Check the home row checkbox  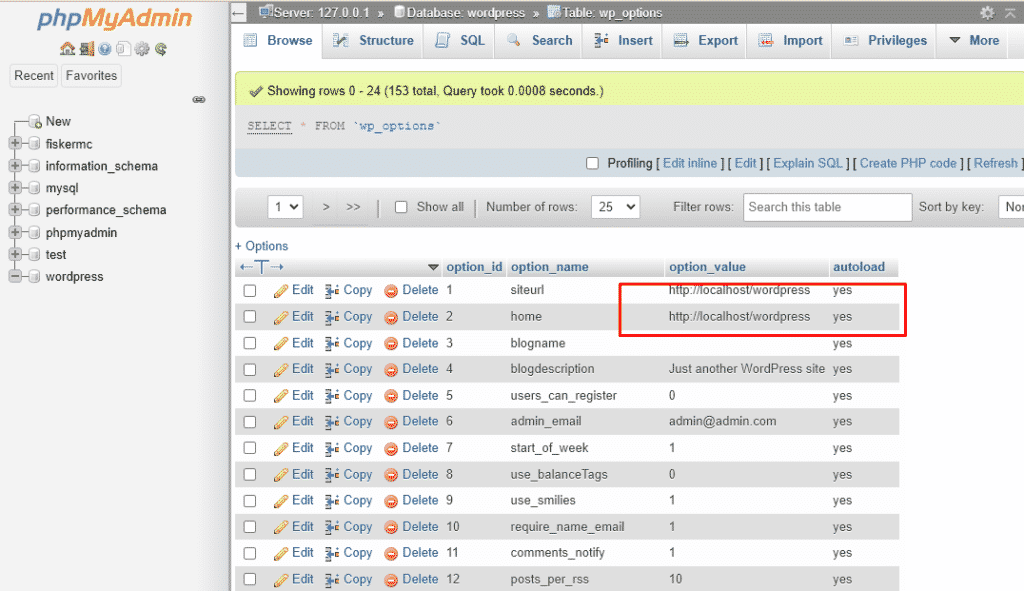[x=249, y=317]
